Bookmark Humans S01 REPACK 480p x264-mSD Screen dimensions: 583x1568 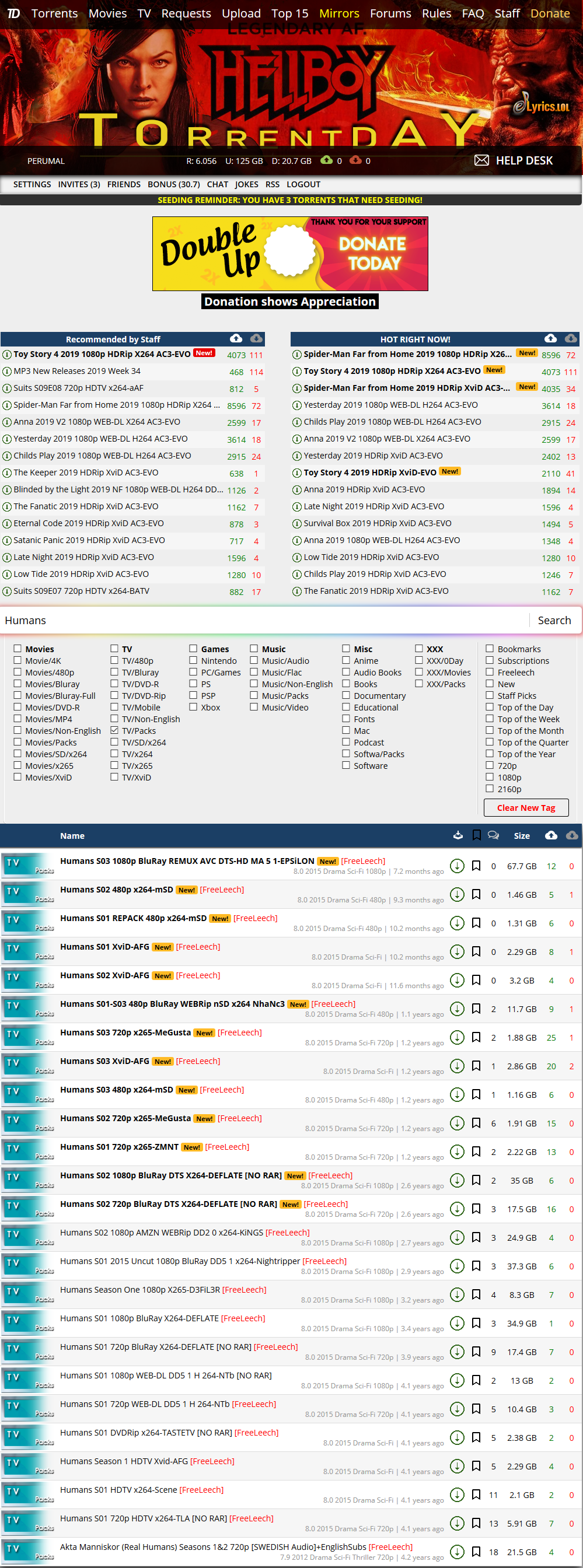(476, 923)
